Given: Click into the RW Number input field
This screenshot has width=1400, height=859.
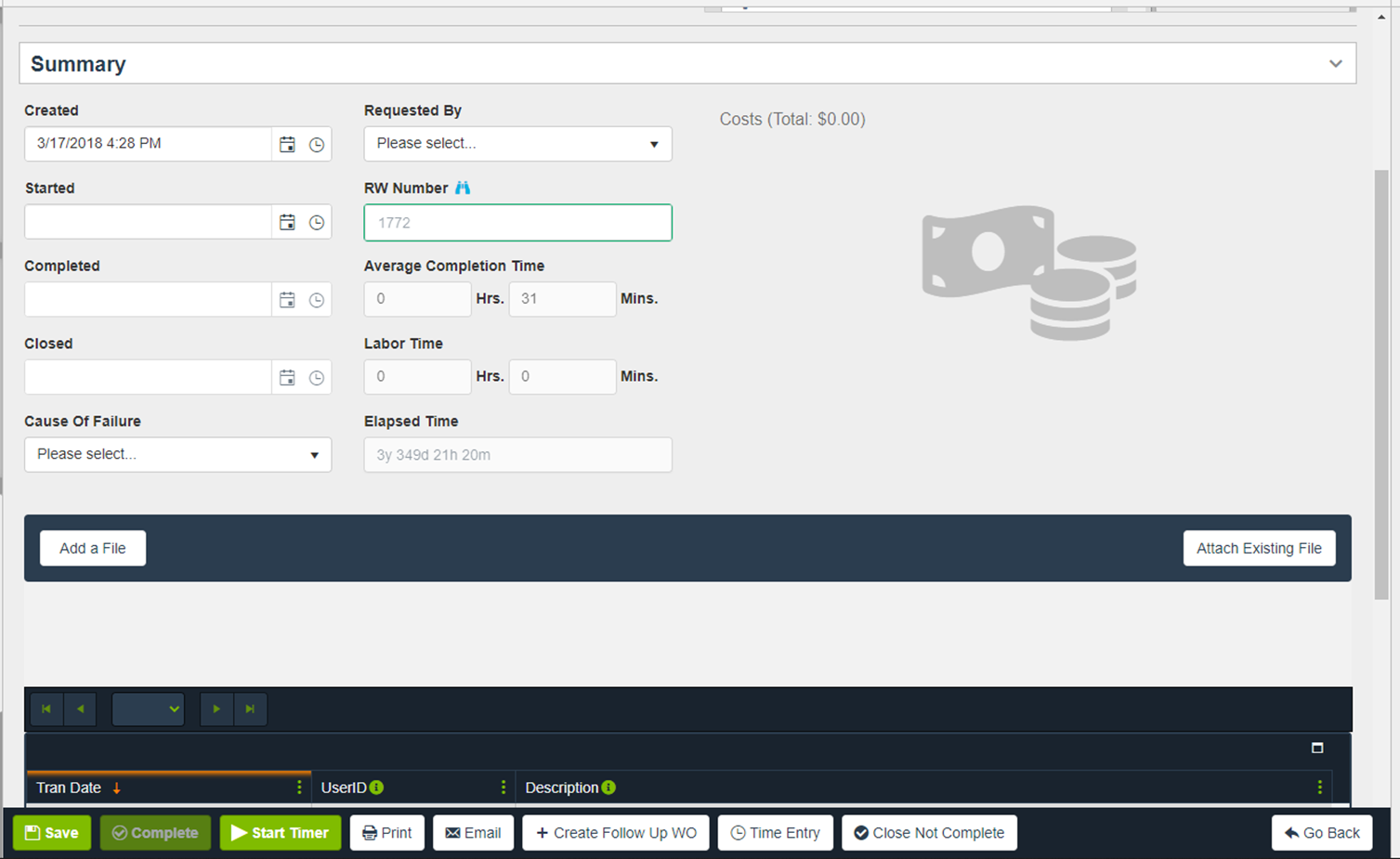Looking at the screenshot, I should (x=517, y=223).
